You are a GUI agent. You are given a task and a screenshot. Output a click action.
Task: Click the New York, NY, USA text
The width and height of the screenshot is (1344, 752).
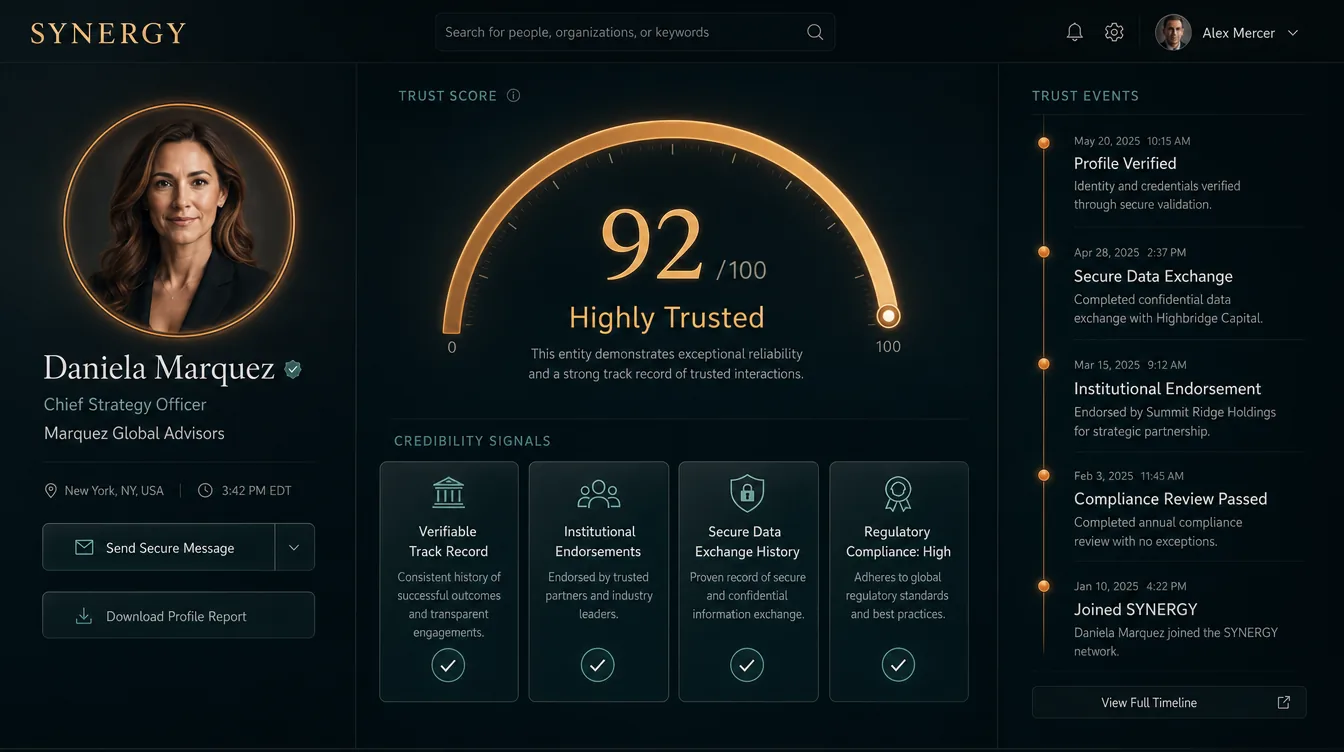[x=114, y=491]
